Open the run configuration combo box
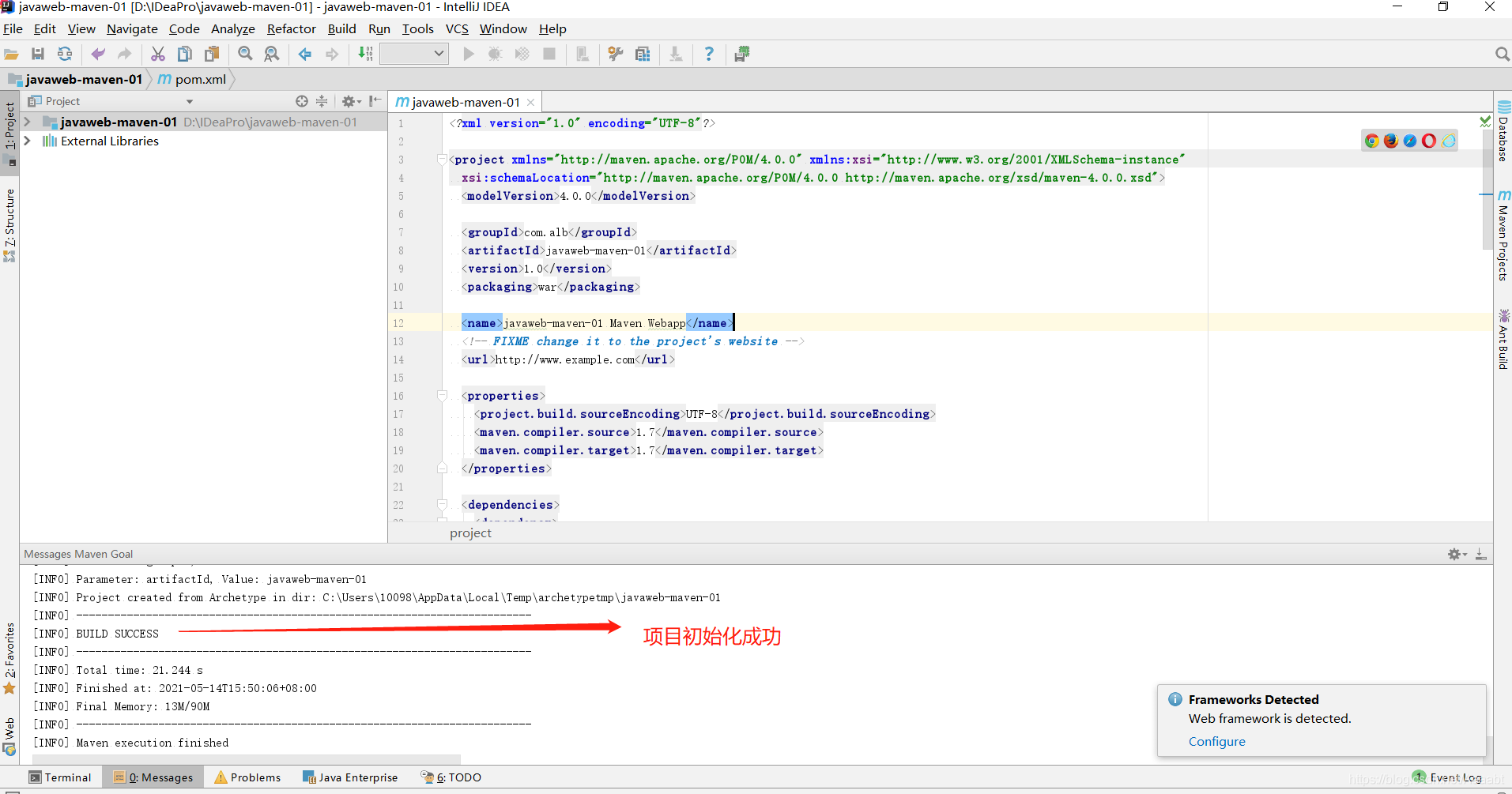Image resolution: width=1512 pixels, height=794 pixels. (x=414, y=54)
